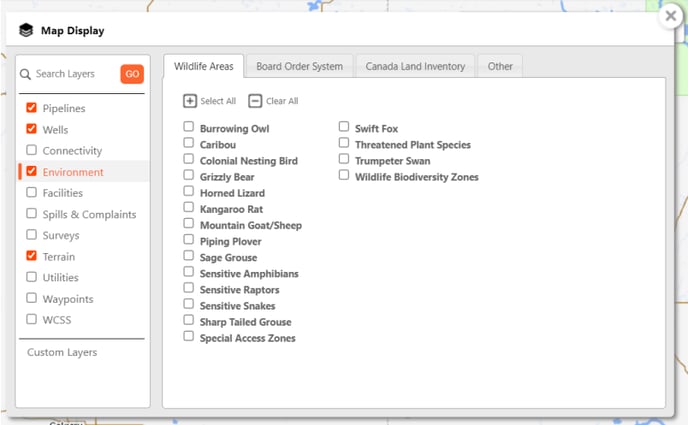Click the Select All plus icon

[190, 101]
